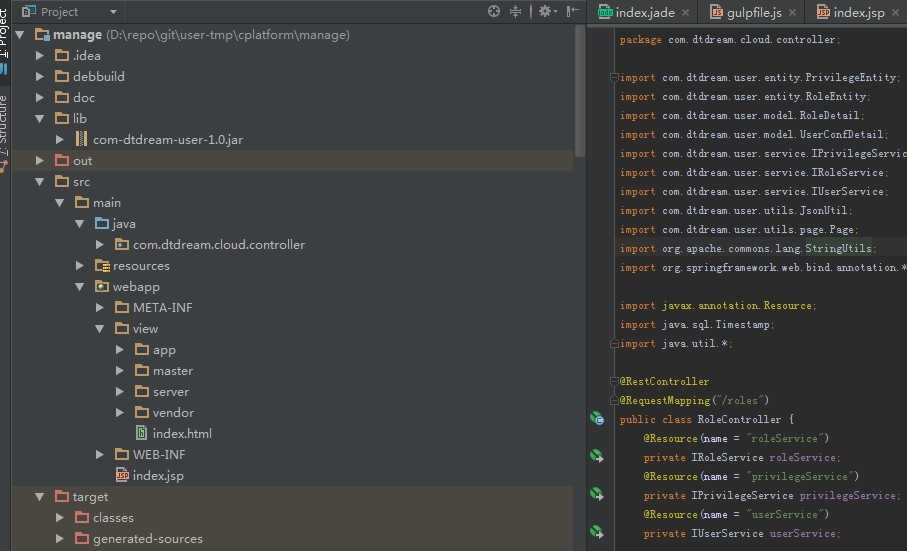Click the privilegeService field gutter icon
Viewport: 907px width, 551px height.
point(597,494)
